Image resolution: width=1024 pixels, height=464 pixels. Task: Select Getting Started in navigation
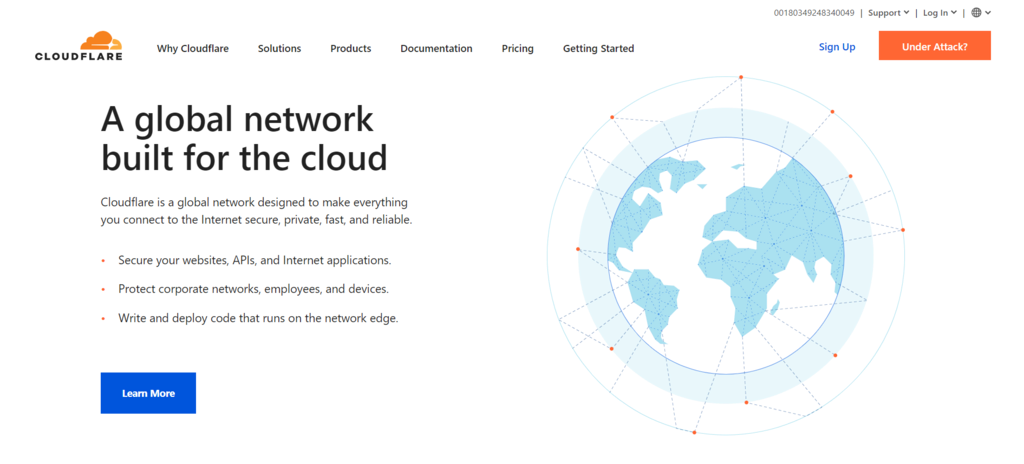598,48
